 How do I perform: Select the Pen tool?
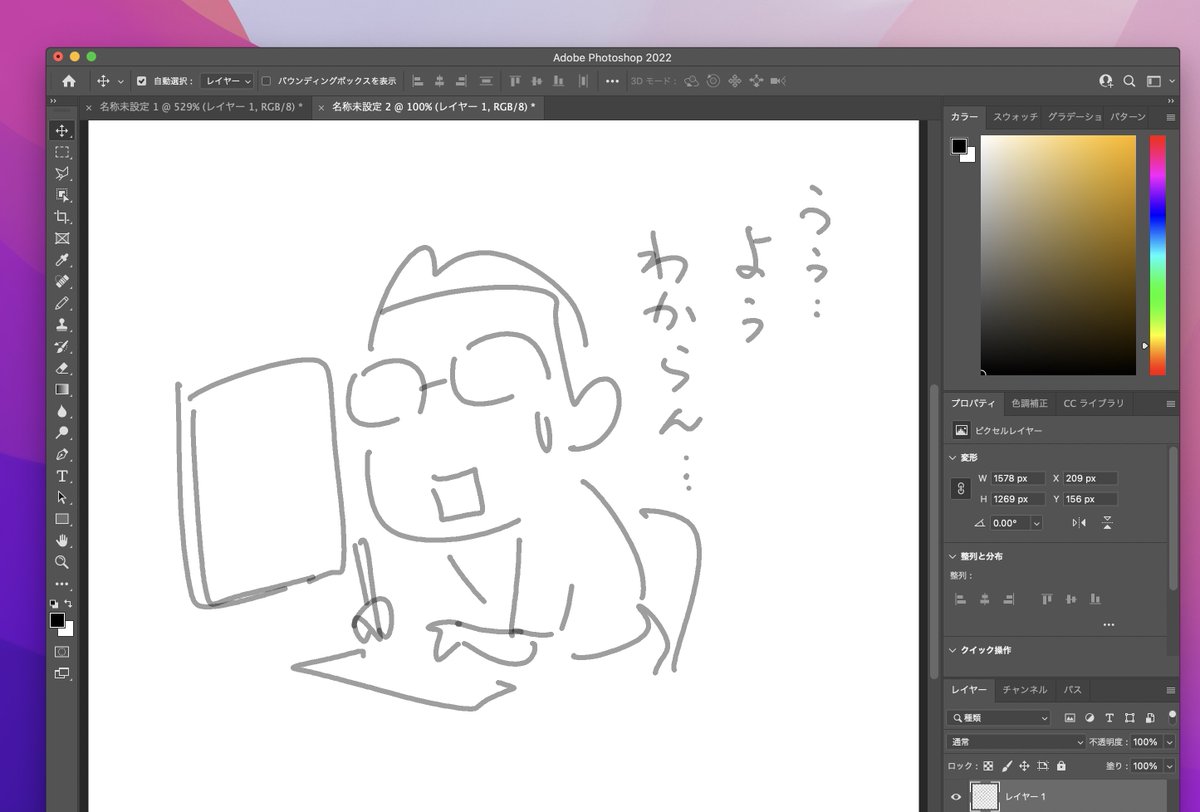coord(62,454)
